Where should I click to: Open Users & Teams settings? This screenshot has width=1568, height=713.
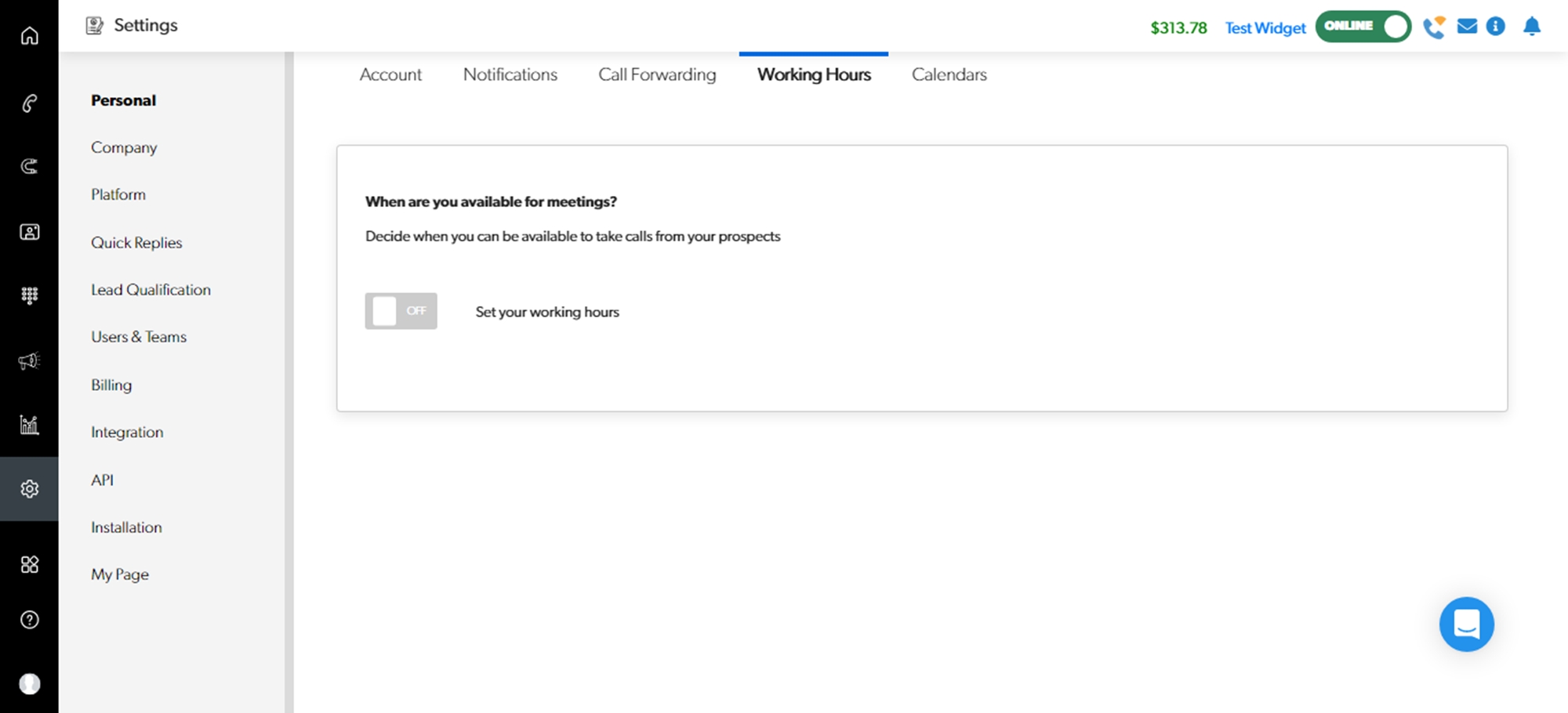(139, 337)
